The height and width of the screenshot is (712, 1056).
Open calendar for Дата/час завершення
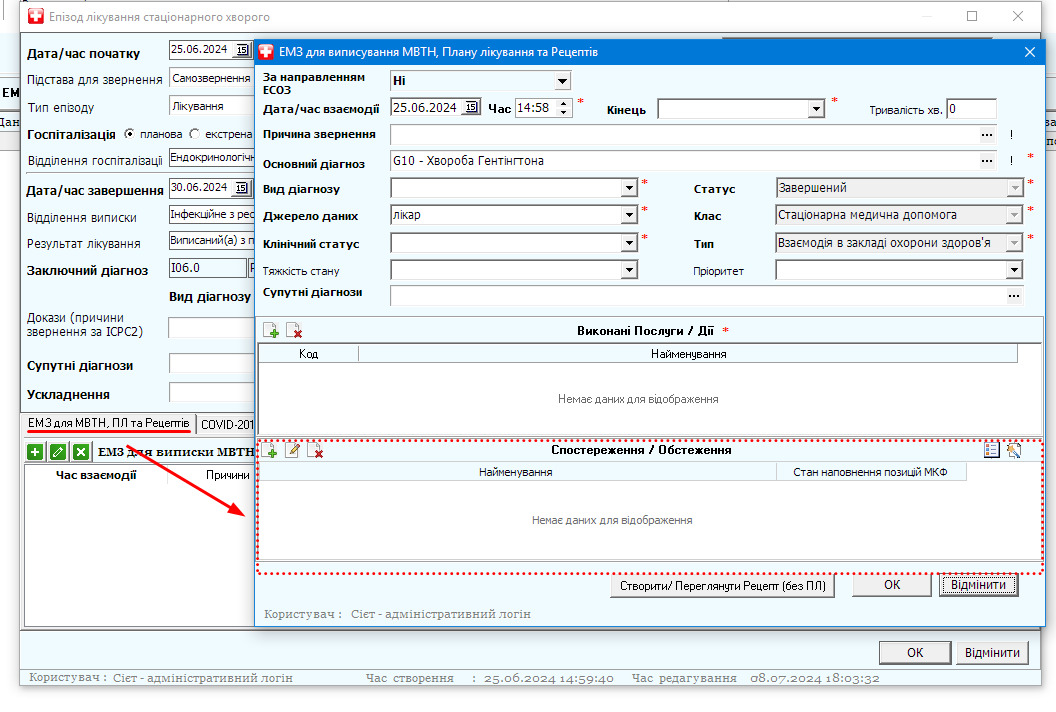click(x=242, y=188)
